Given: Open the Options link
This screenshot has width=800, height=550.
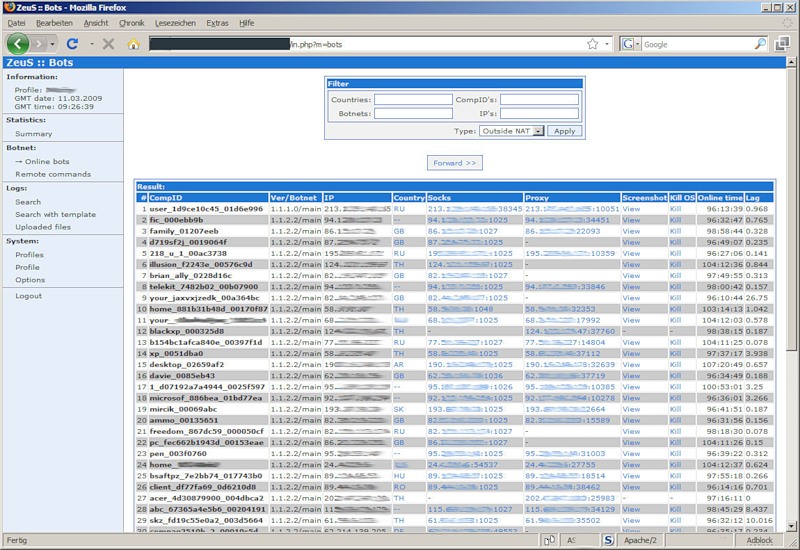Looking at the screenshot, I should (30, 280).
